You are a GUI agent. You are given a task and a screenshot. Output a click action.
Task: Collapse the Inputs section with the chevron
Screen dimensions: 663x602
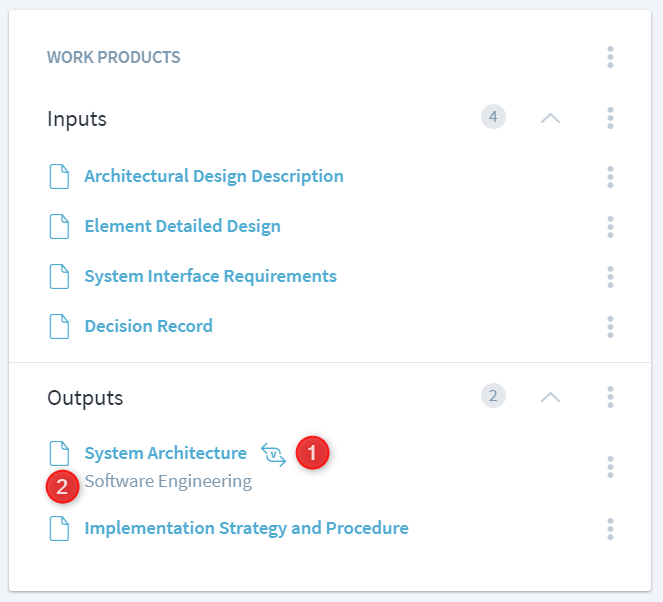[x=550, y=118]
